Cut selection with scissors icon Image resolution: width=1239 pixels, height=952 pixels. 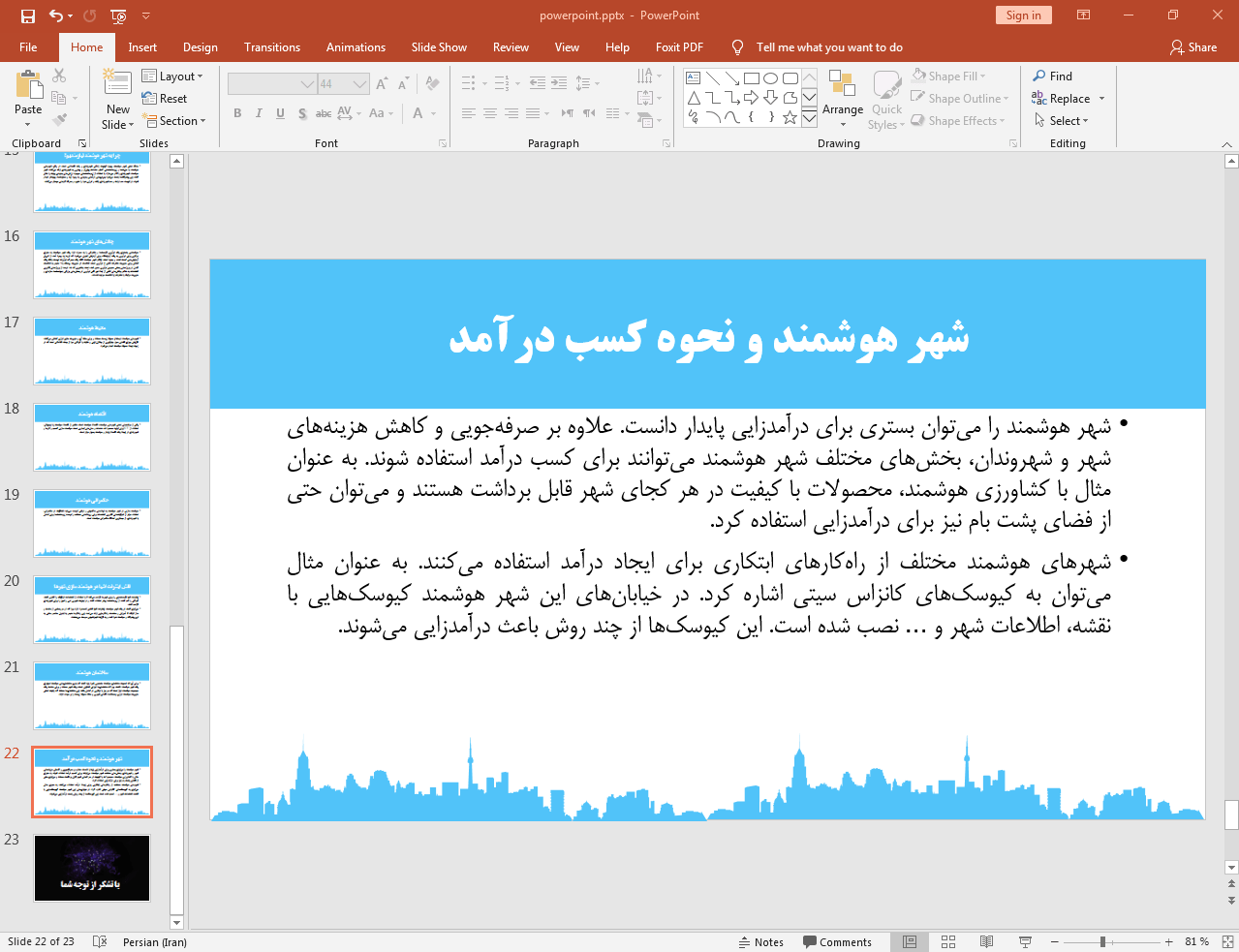[x=59, y=76]
